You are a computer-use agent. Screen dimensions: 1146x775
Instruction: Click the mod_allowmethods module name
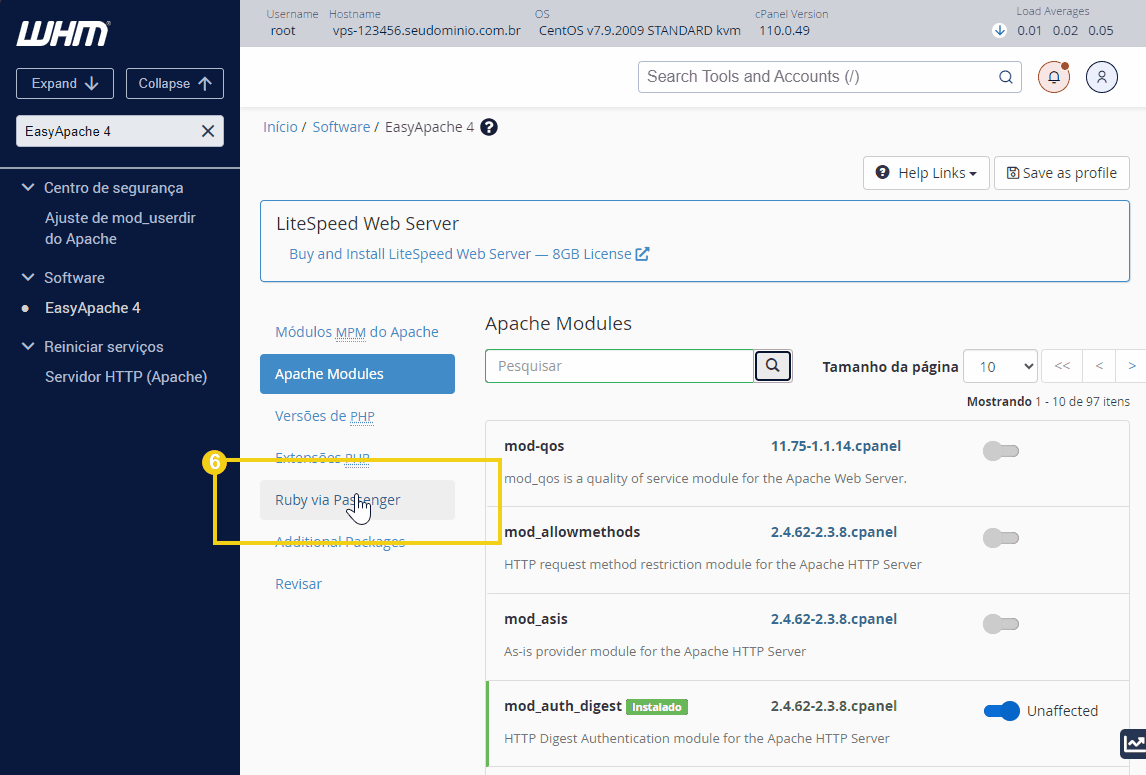[572, 532]
